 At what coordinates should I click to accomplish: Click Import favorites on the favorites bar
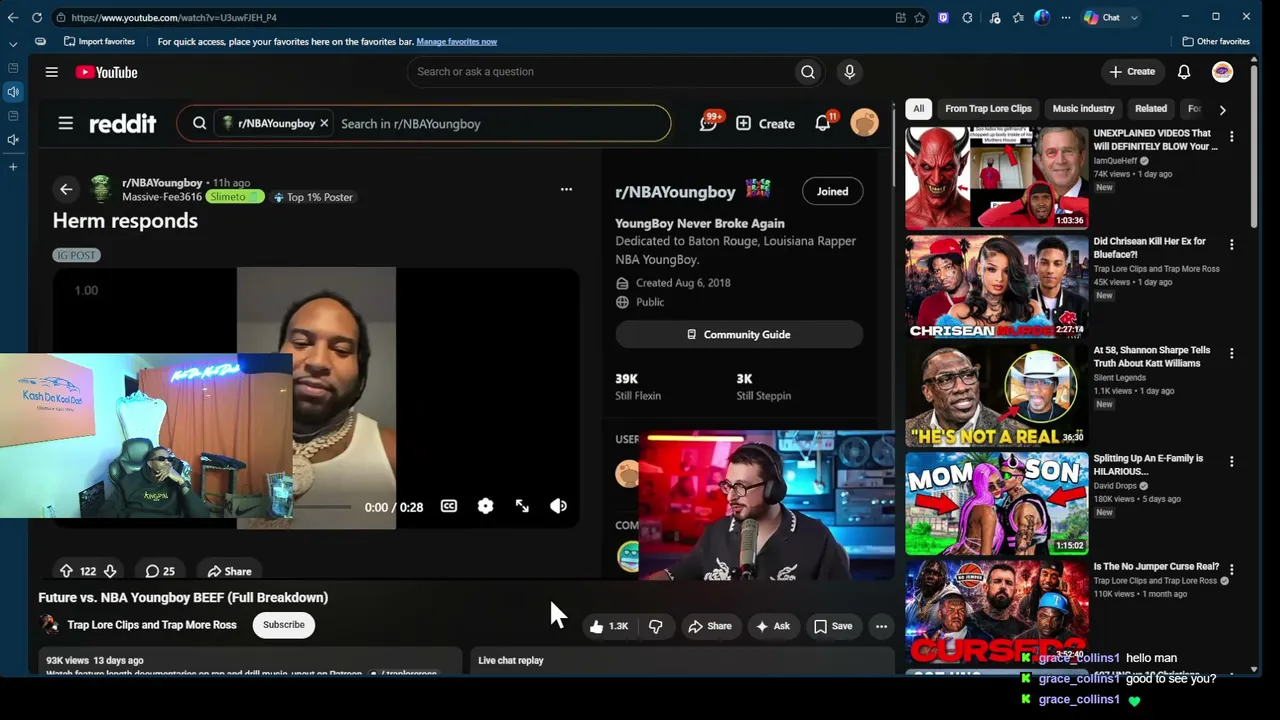pyautogui.click(x=99, y=41)
